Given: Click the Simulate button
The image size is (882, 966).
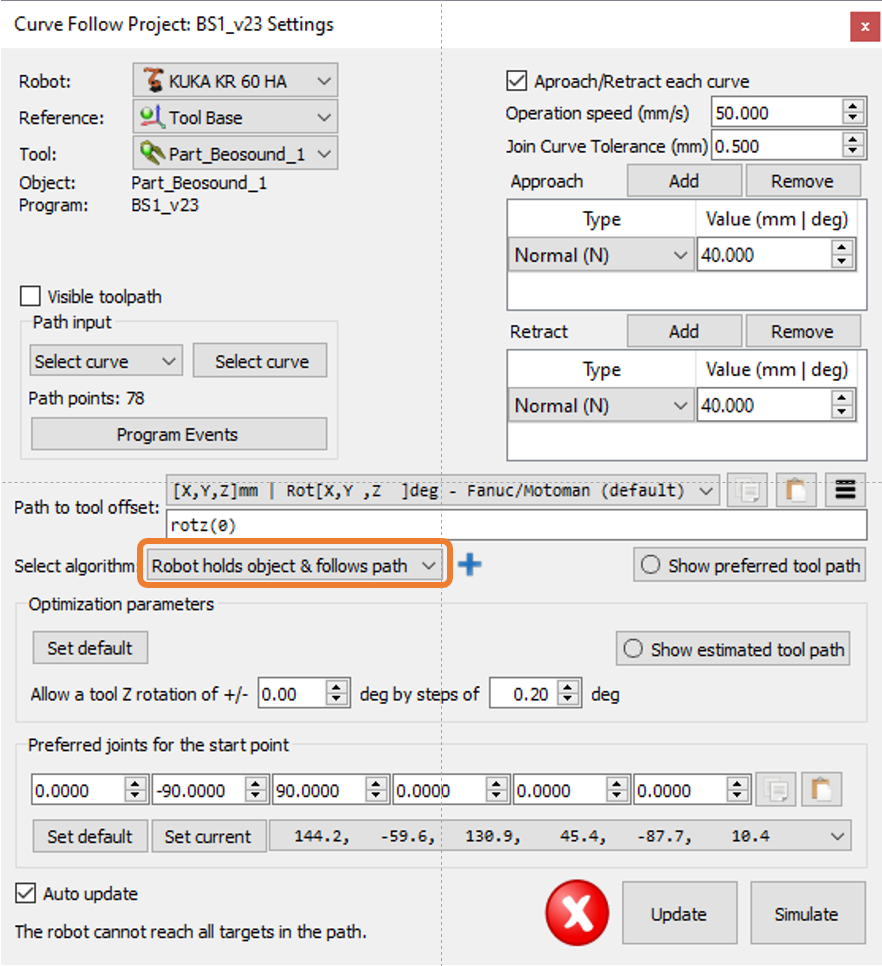Looking at the screenshot, I should [x=807, y=913].
